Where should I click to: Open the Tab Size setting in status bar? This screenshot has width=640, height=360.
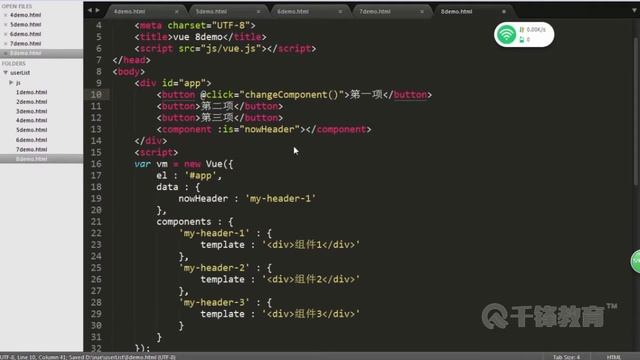pos(566,357)
